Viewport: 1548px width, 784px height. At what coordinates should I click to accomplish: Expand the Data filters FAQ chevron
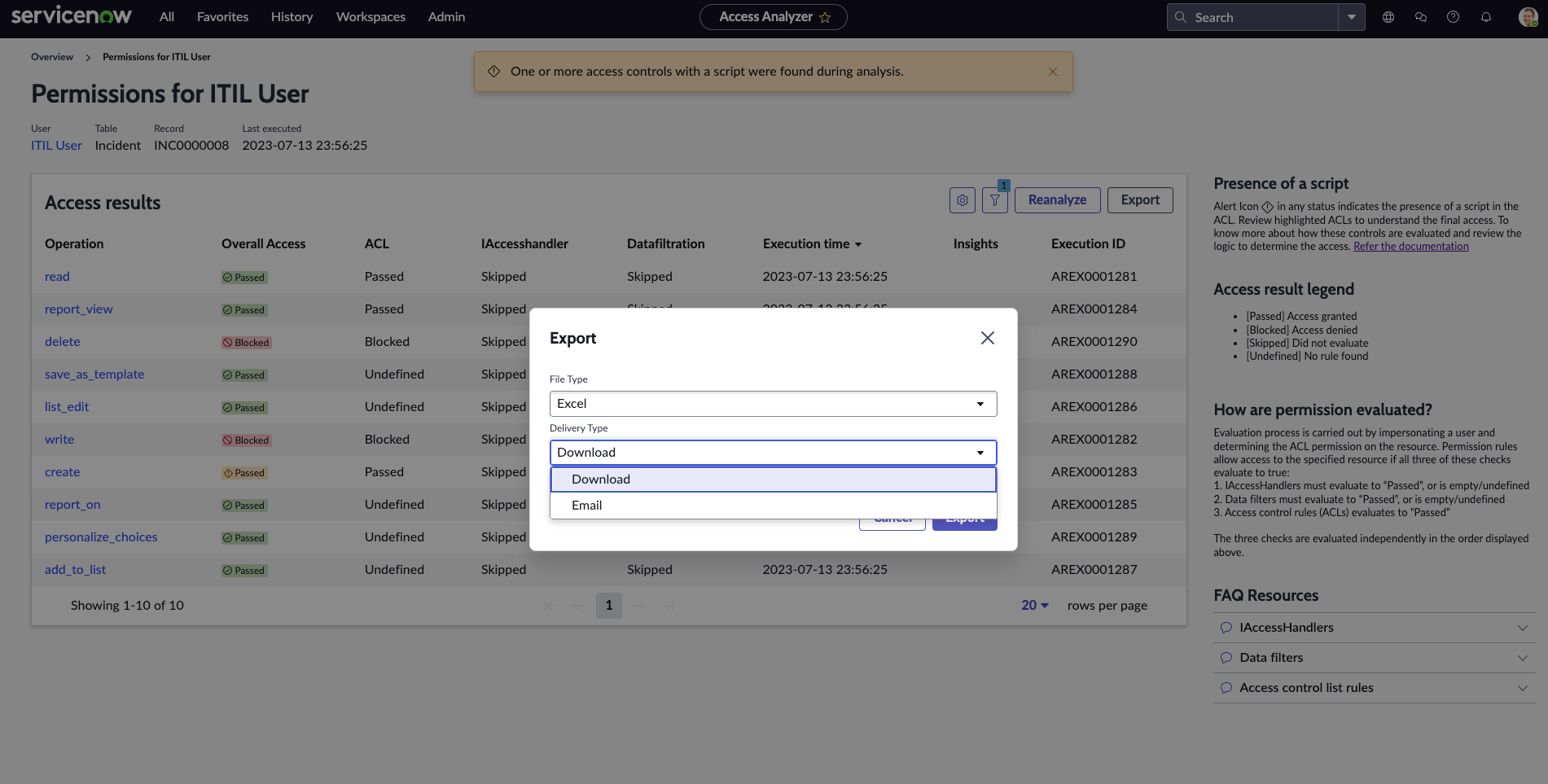(1523, 658)
